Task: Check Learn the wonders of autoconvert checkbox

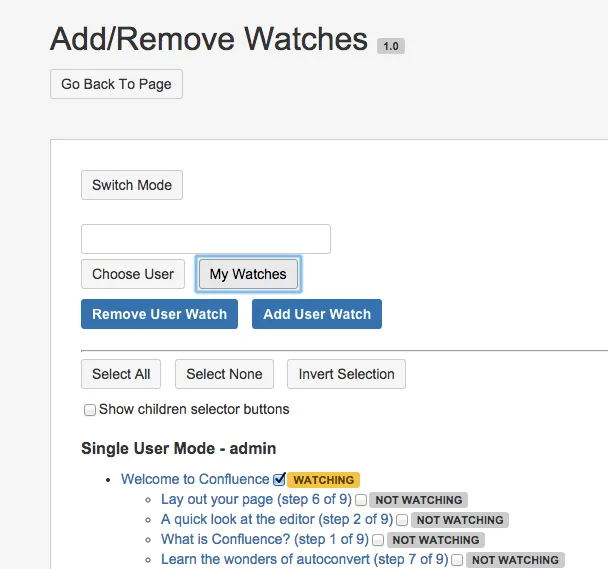Action: pyautogui.click(x=458, y=560)
